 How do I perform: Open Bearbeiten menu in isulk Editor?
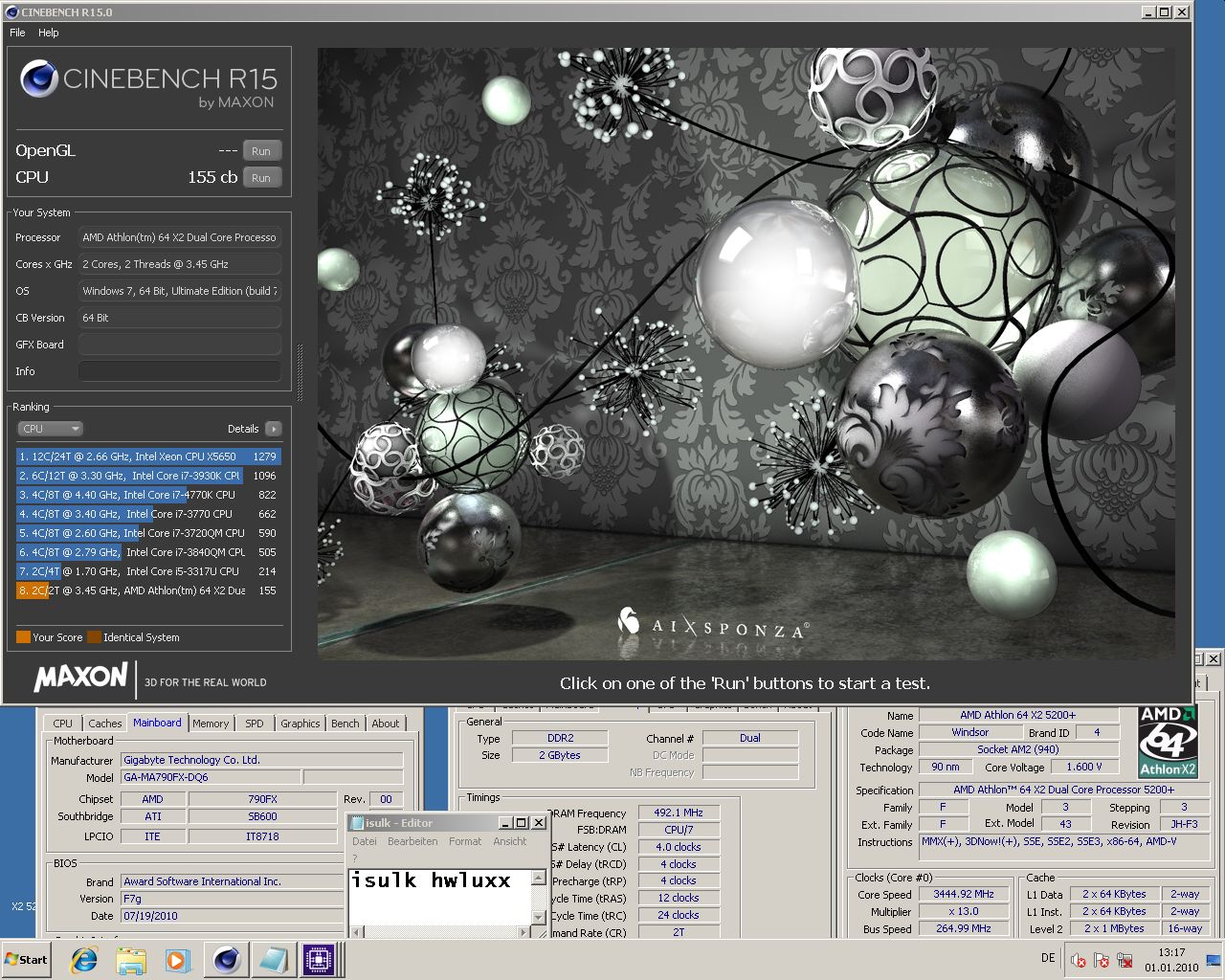click(412, 841)
